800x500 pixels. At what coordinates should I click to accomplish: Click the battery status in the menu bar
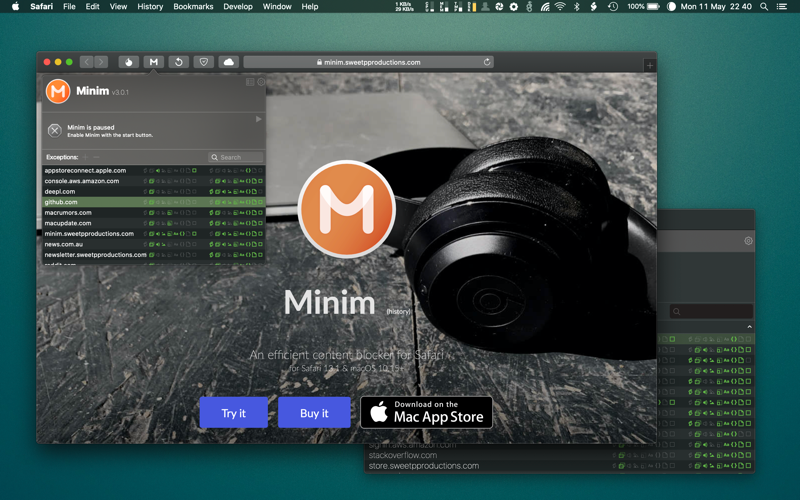(644, 6)
